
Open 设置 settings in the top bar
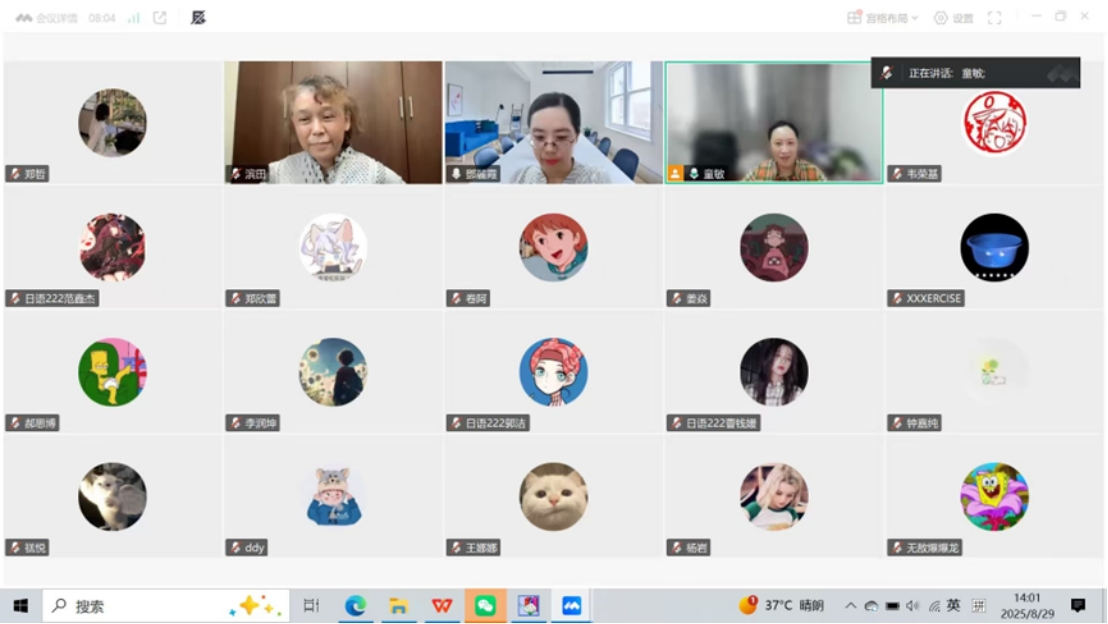coord(953,18)
